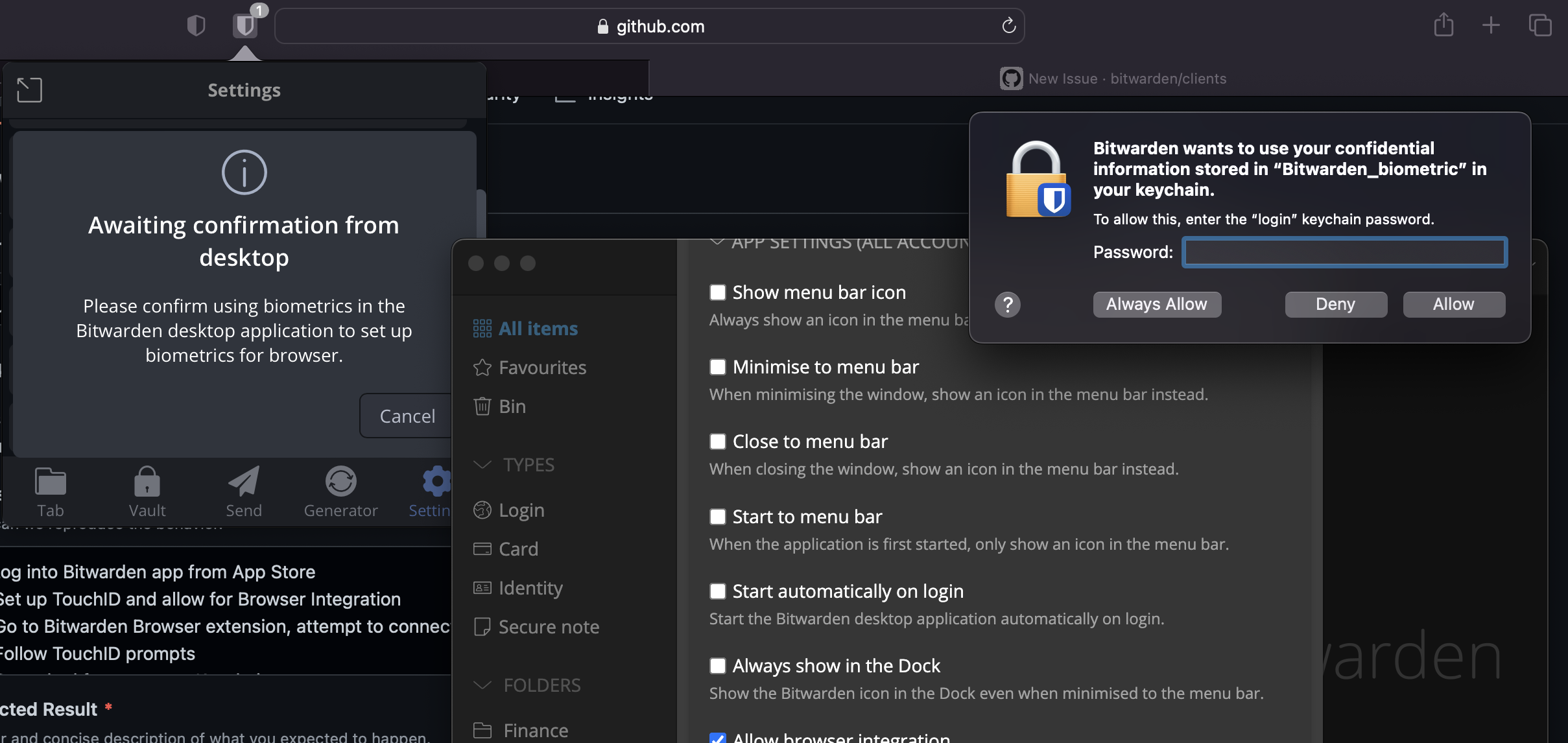Enable Start automatically on login
This screenshot has width=1568, height=743.
[717, 591]
